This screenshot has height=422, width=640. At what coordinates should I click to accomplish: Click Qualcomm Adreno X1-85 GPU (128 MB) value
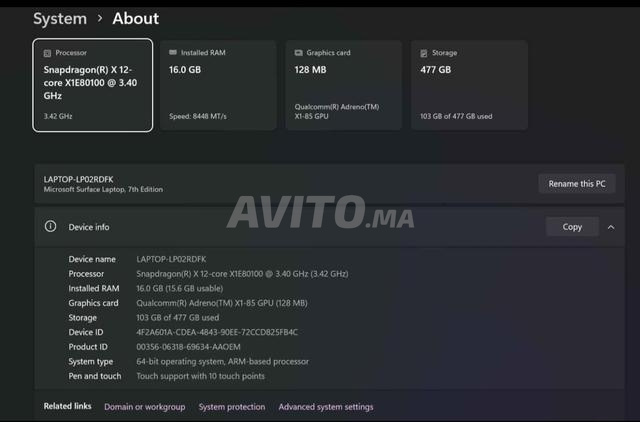point(222,303)
